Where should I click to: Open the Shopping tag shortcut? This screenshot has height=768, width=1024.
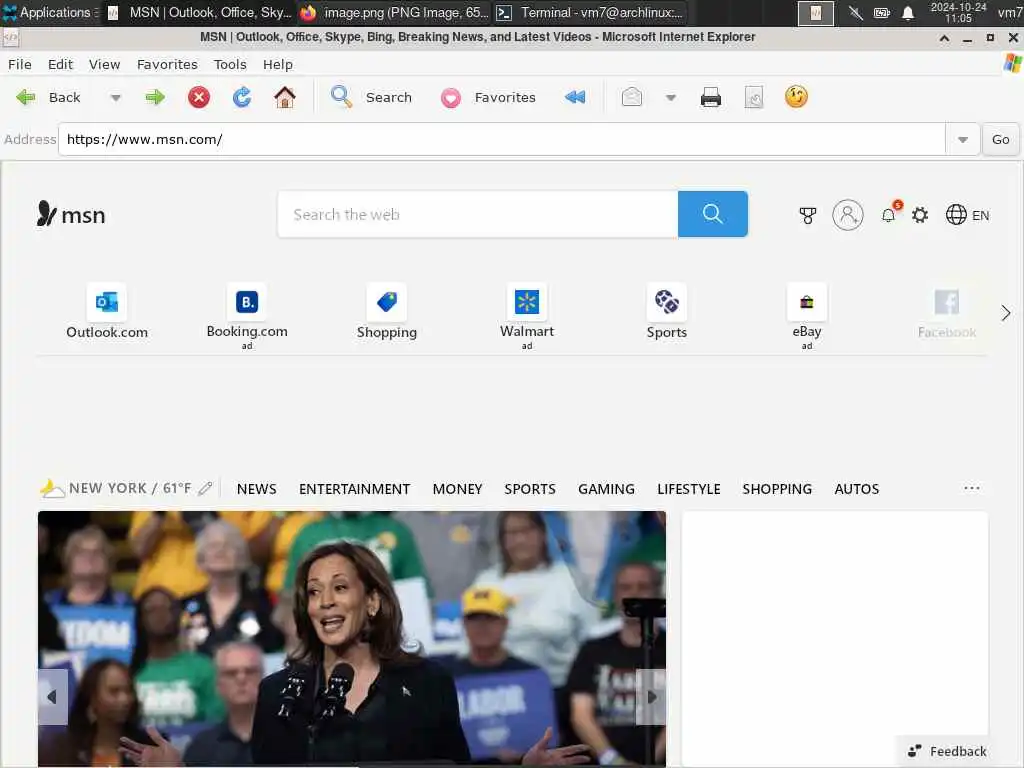(387, 312)
